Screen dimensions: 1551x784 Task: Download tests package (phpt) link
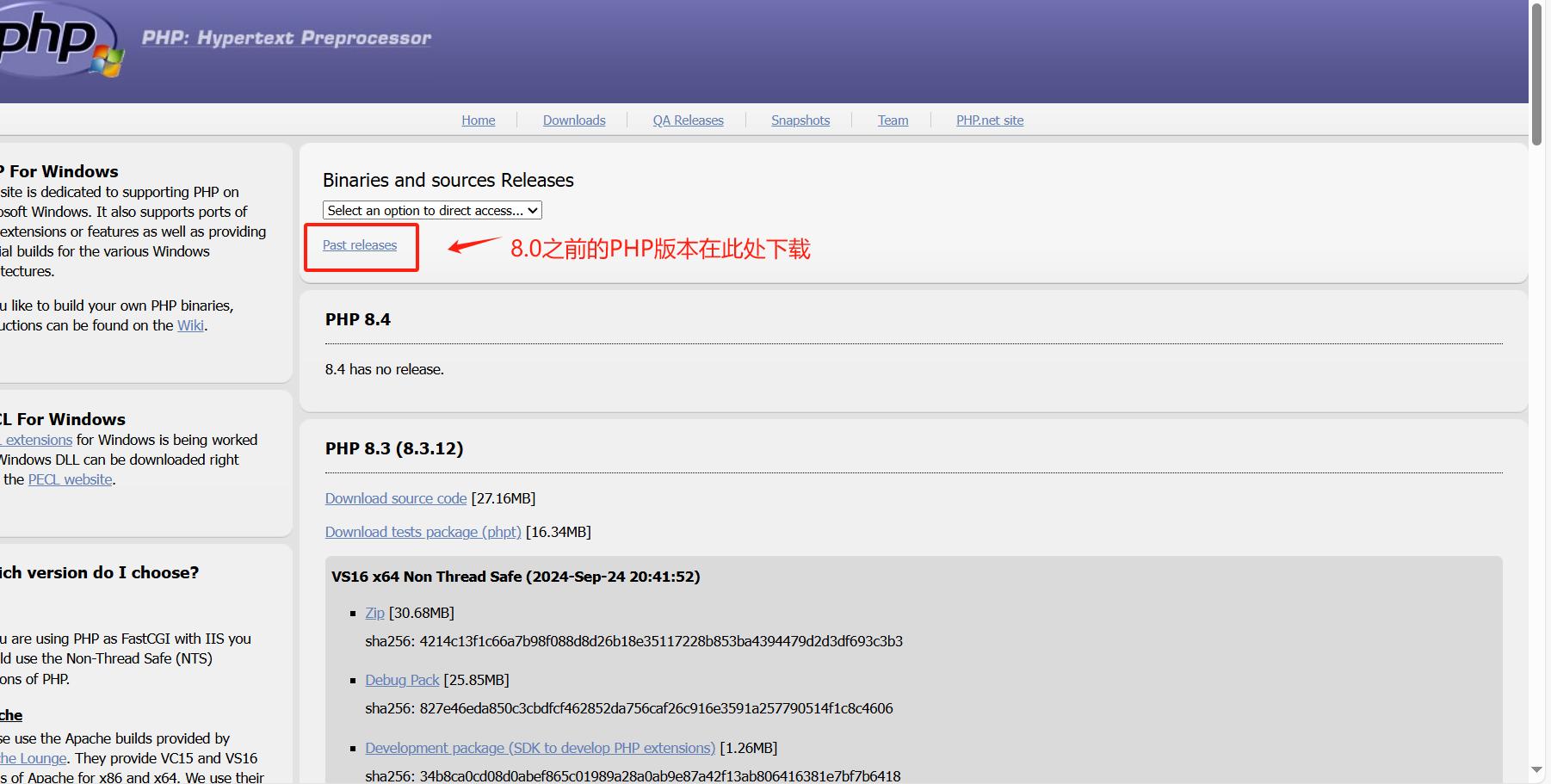coord(423,532)
